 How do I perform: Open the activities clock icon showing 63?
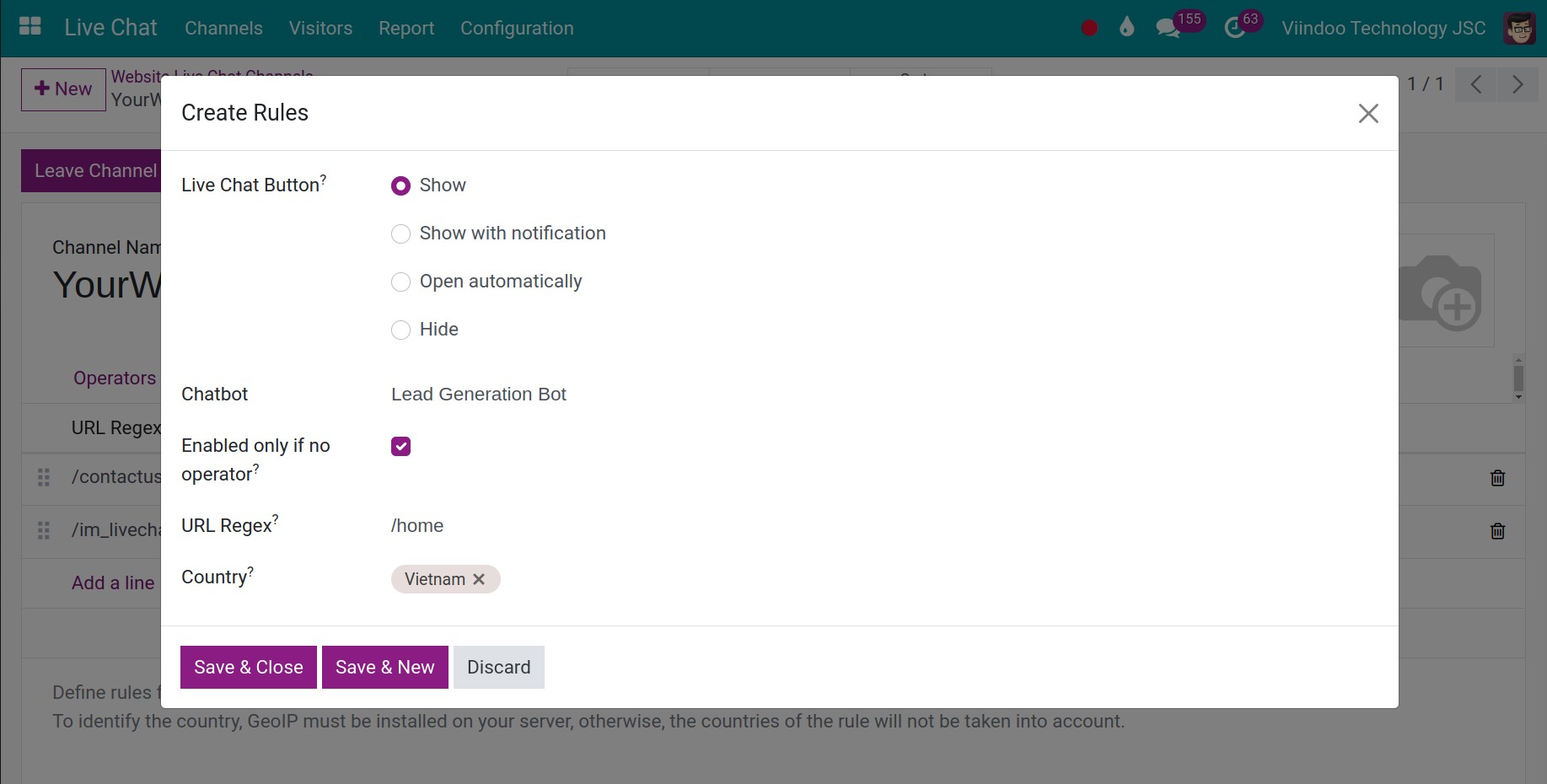(1235, 28)
